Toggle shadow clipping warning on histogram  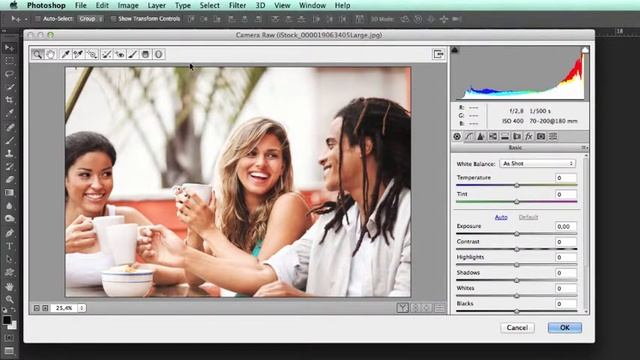455,50
